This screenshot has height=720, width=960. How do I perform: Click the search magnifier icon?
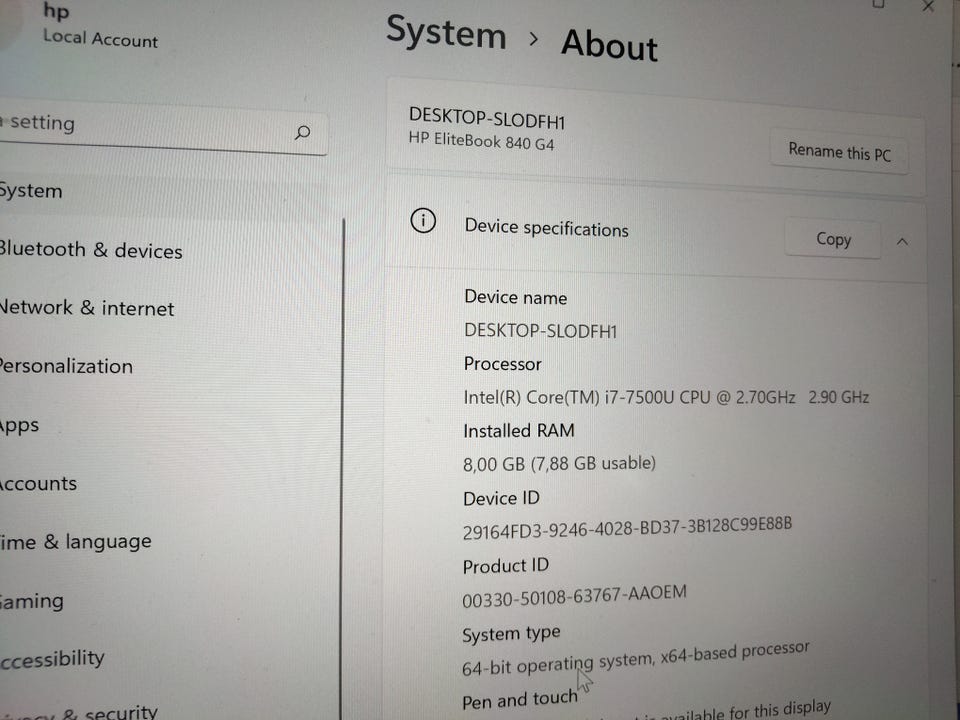[x=302, y=132]
